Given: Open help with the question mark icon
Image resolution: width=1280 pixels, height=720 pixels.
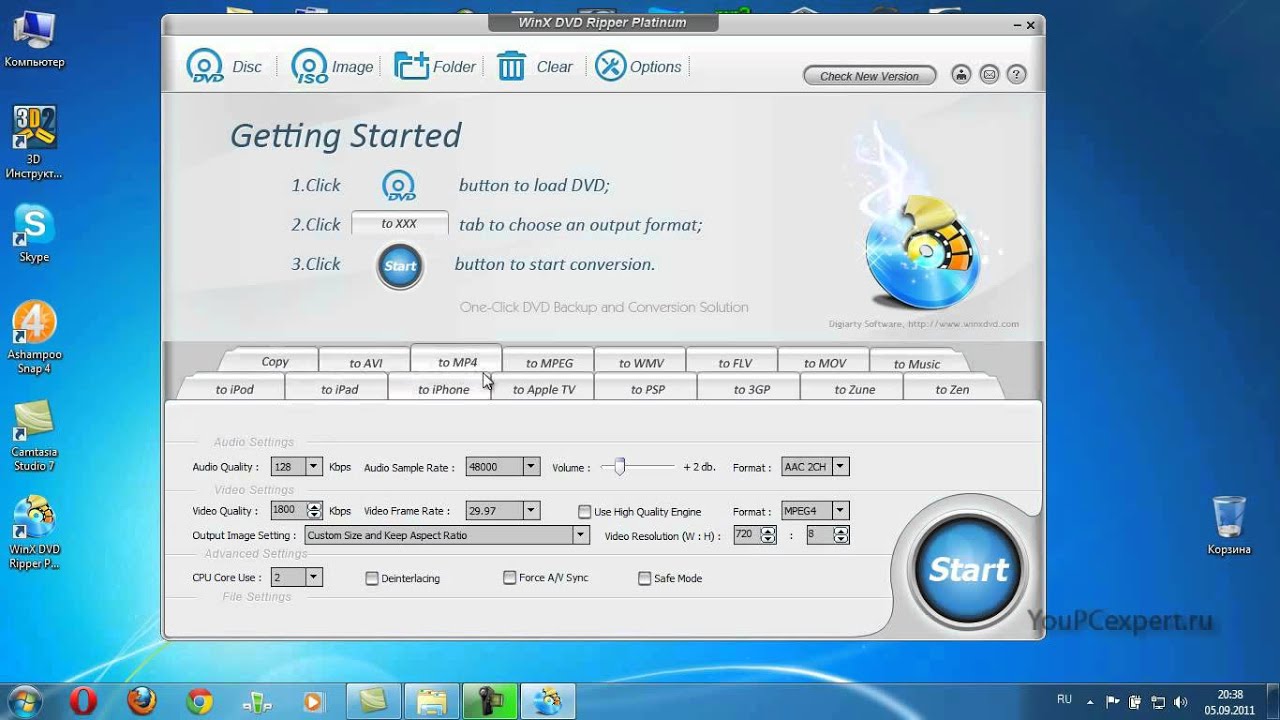Looking at the screenshot, I should 1017,75.
